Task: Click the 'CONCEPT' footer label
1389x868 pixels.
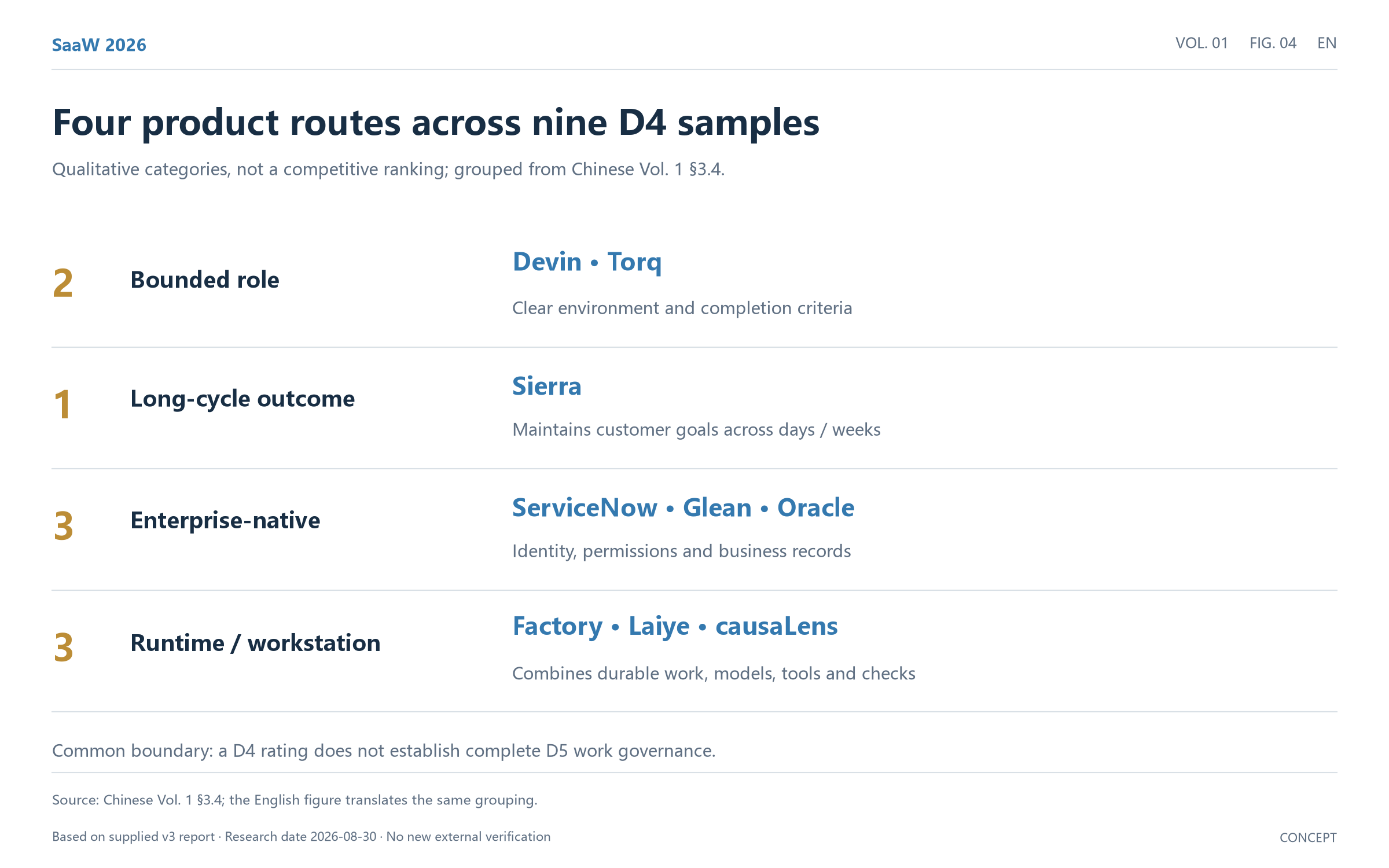Action: click(x=1308, y=838)
